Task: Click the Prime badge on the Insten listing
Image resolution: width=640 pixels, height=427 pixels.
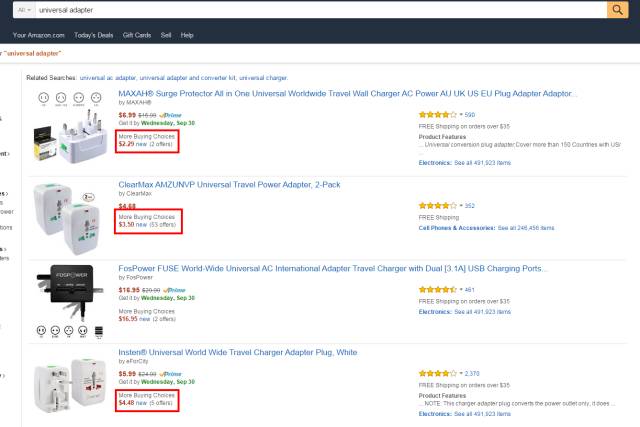Action: tap(171, 374)
